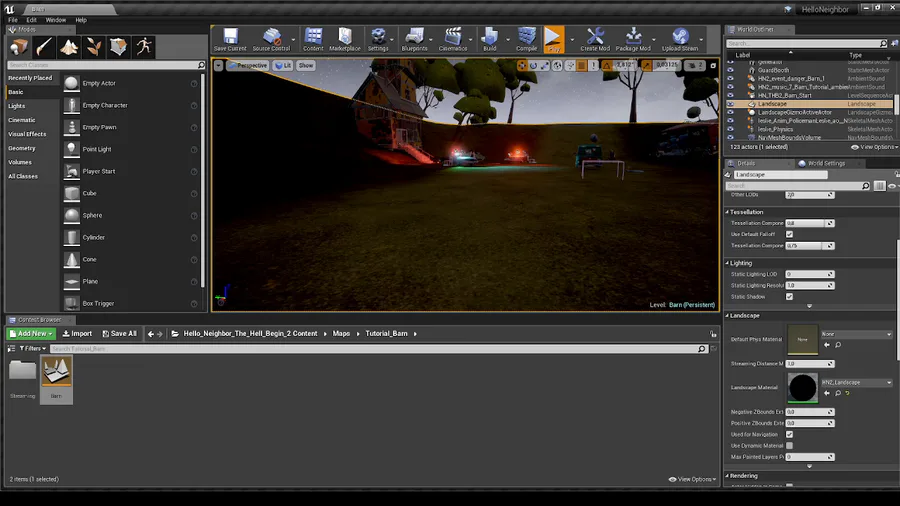Click the Perspective viewport button

[x=247, y=65]
